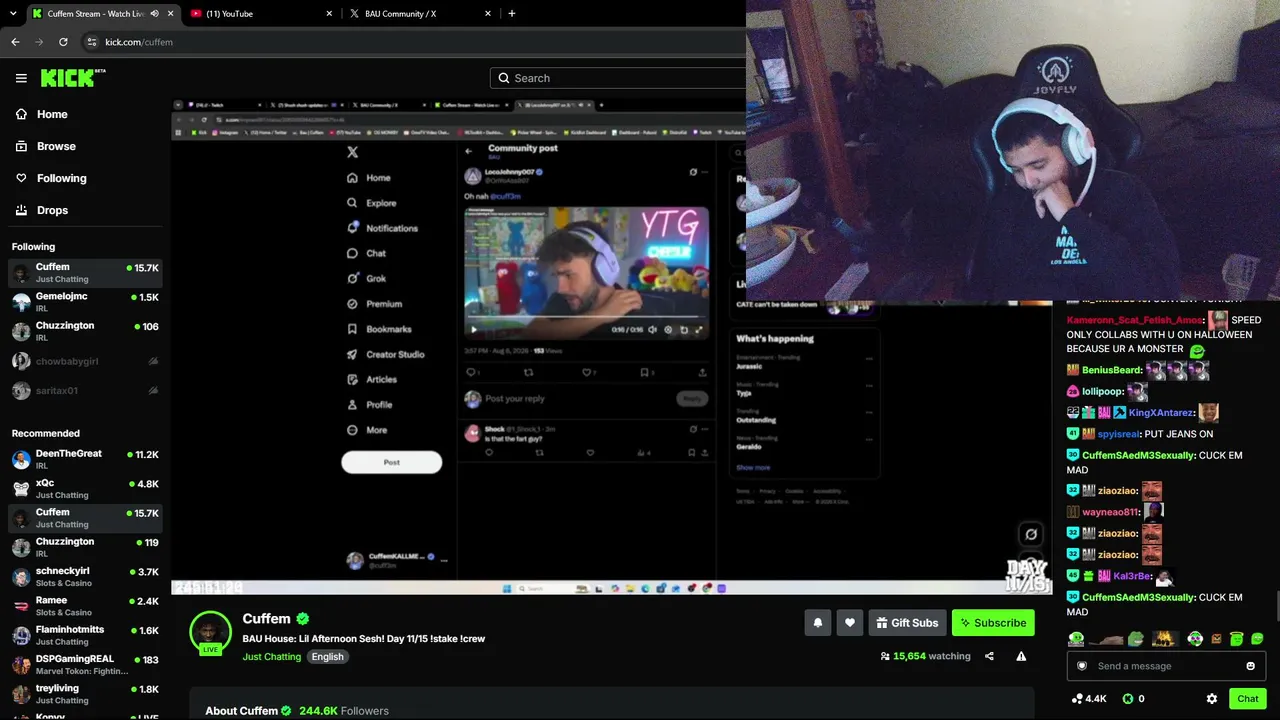The width and height of the screenshot is (1280, 720).
Task: Click the Kick logo
Action: [x=73, y=78]
